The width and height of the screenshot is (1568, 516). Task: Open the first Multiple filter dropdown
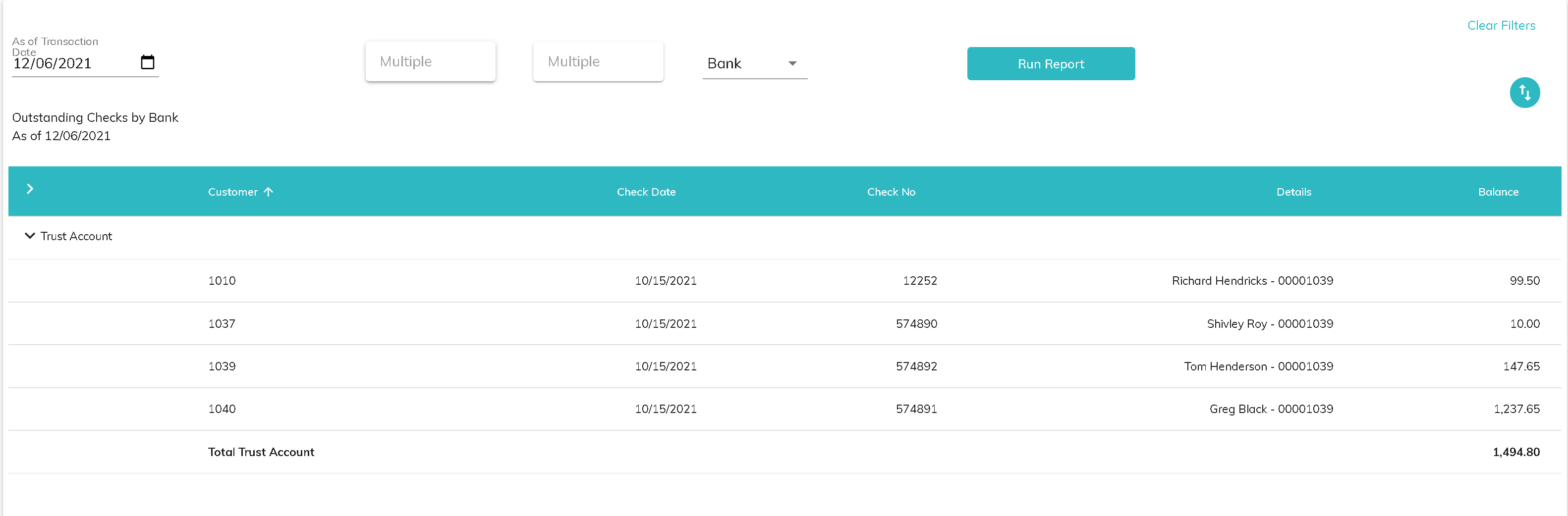click(x=430, y=61)
